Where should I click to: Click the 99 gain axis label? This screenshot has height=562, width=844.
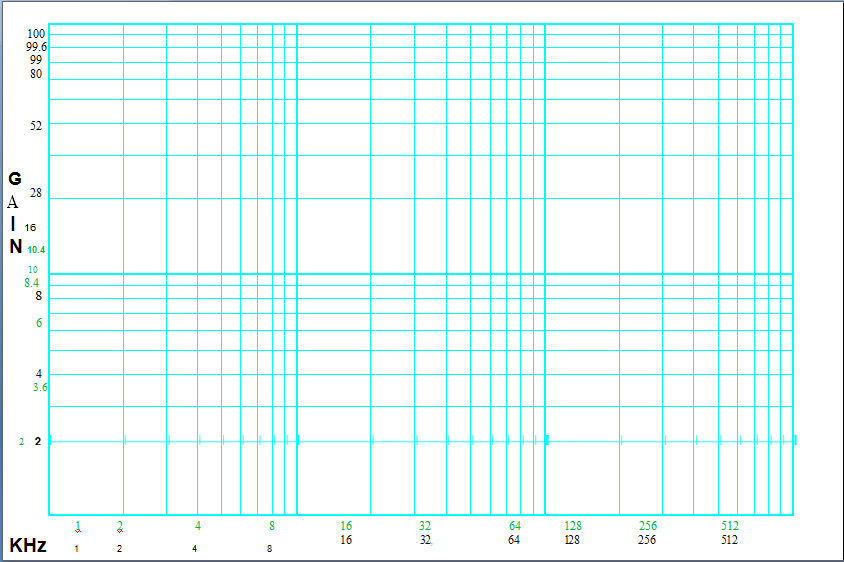pos(36,60)
